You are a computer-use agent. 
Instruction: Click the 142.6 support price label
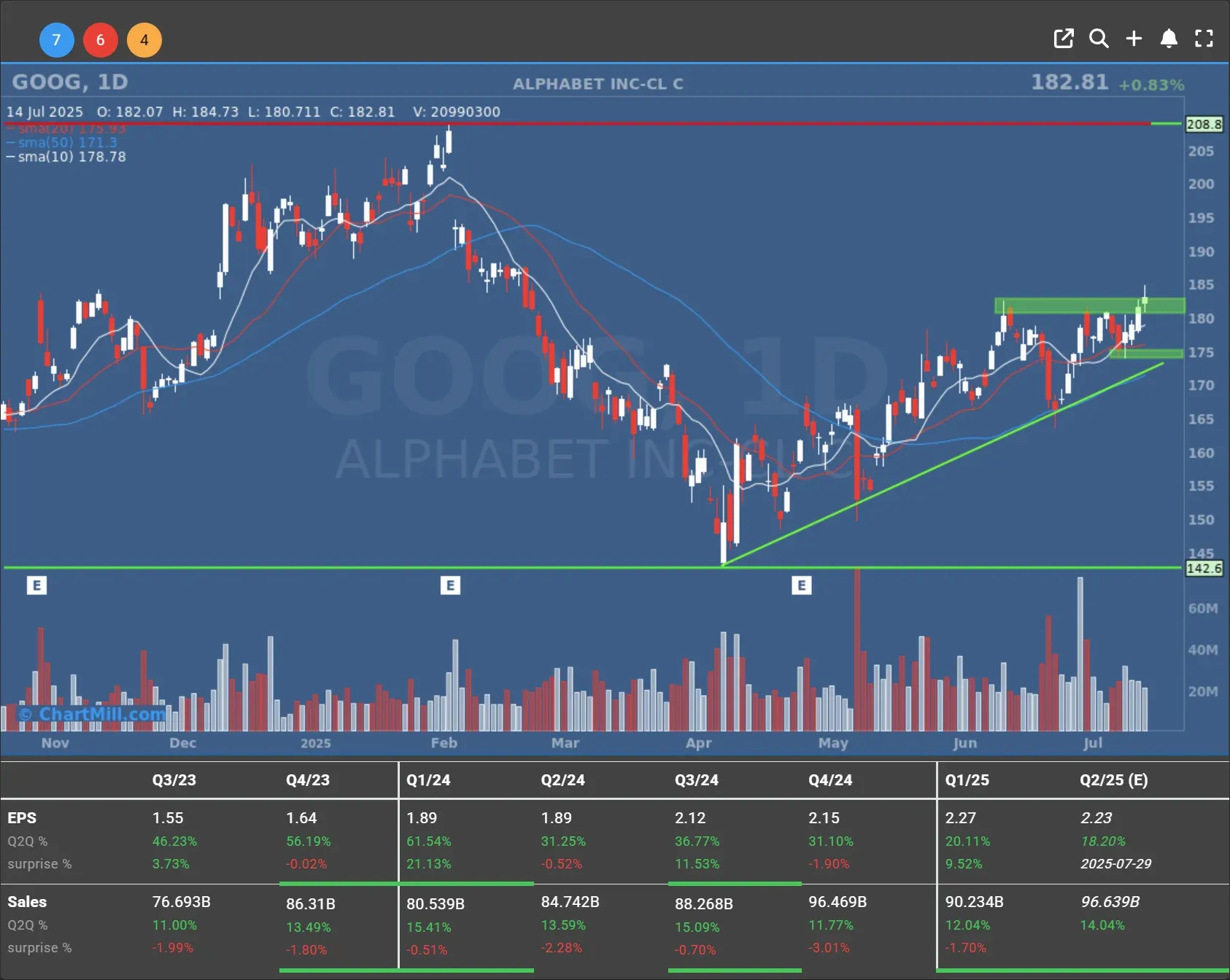click(x=1204, y=568)
